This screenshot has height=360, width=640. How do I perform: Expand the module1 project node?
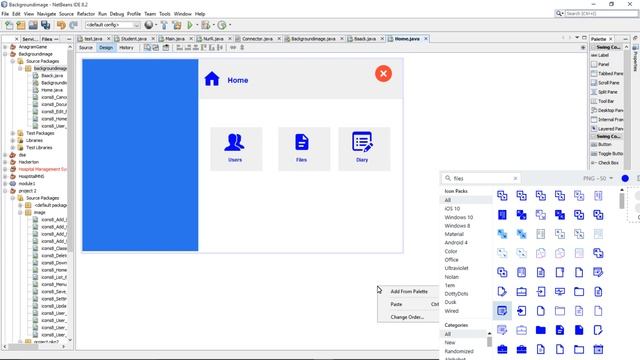(x=5, y=184)
